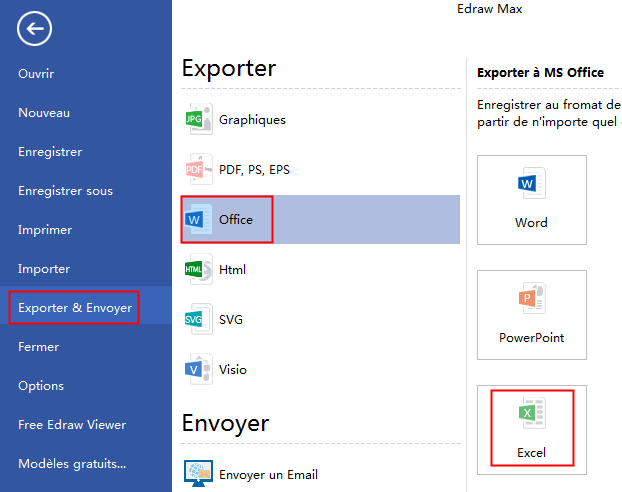Export to Excel format button
The height and width of the screenshot is (492, 622).
pyautogui.click(x=531, y=429)
